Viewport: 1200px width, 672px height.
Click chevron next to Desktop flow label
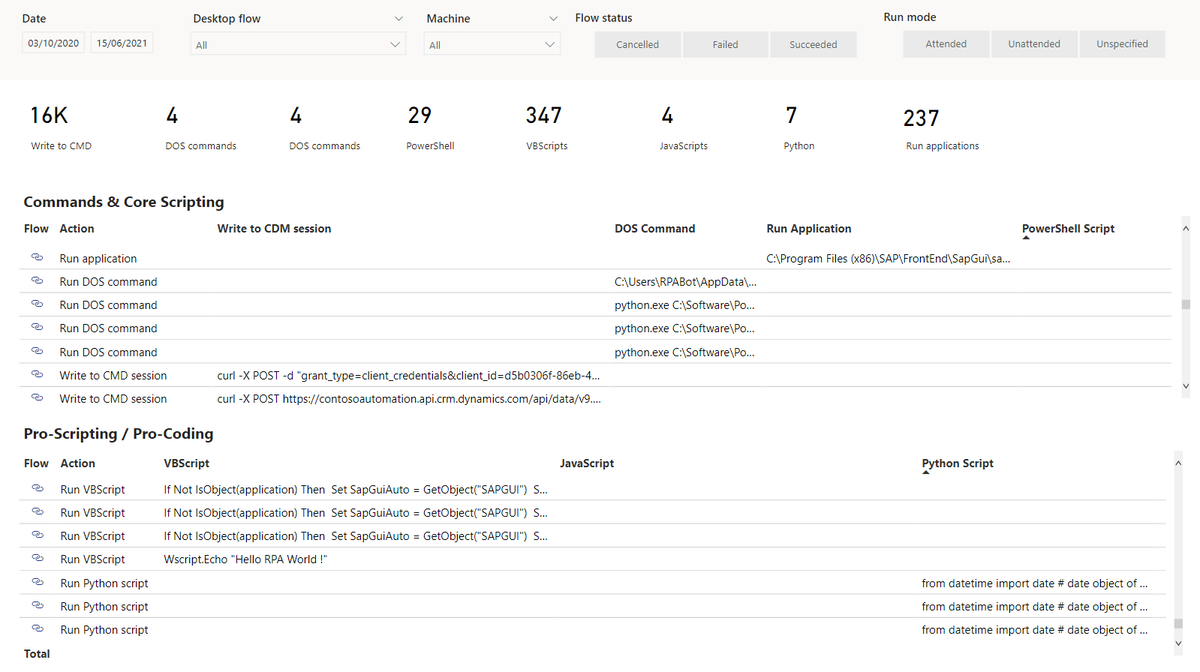(399, 18)
